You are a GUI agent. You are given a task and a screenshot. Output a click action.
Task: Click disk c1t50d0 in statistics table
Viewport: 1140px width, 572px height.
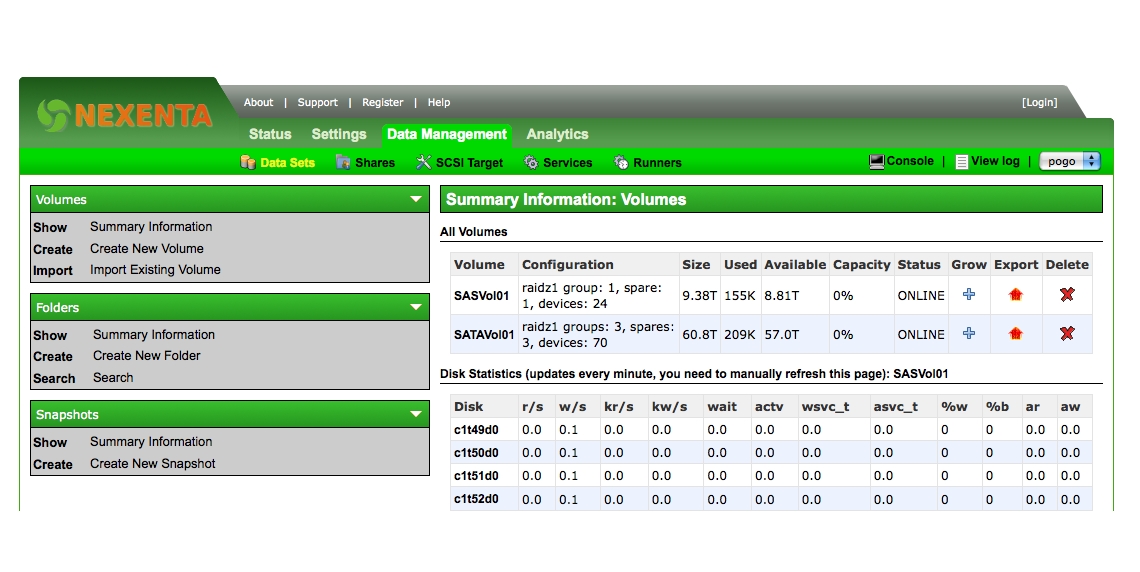tap(476, 453)
